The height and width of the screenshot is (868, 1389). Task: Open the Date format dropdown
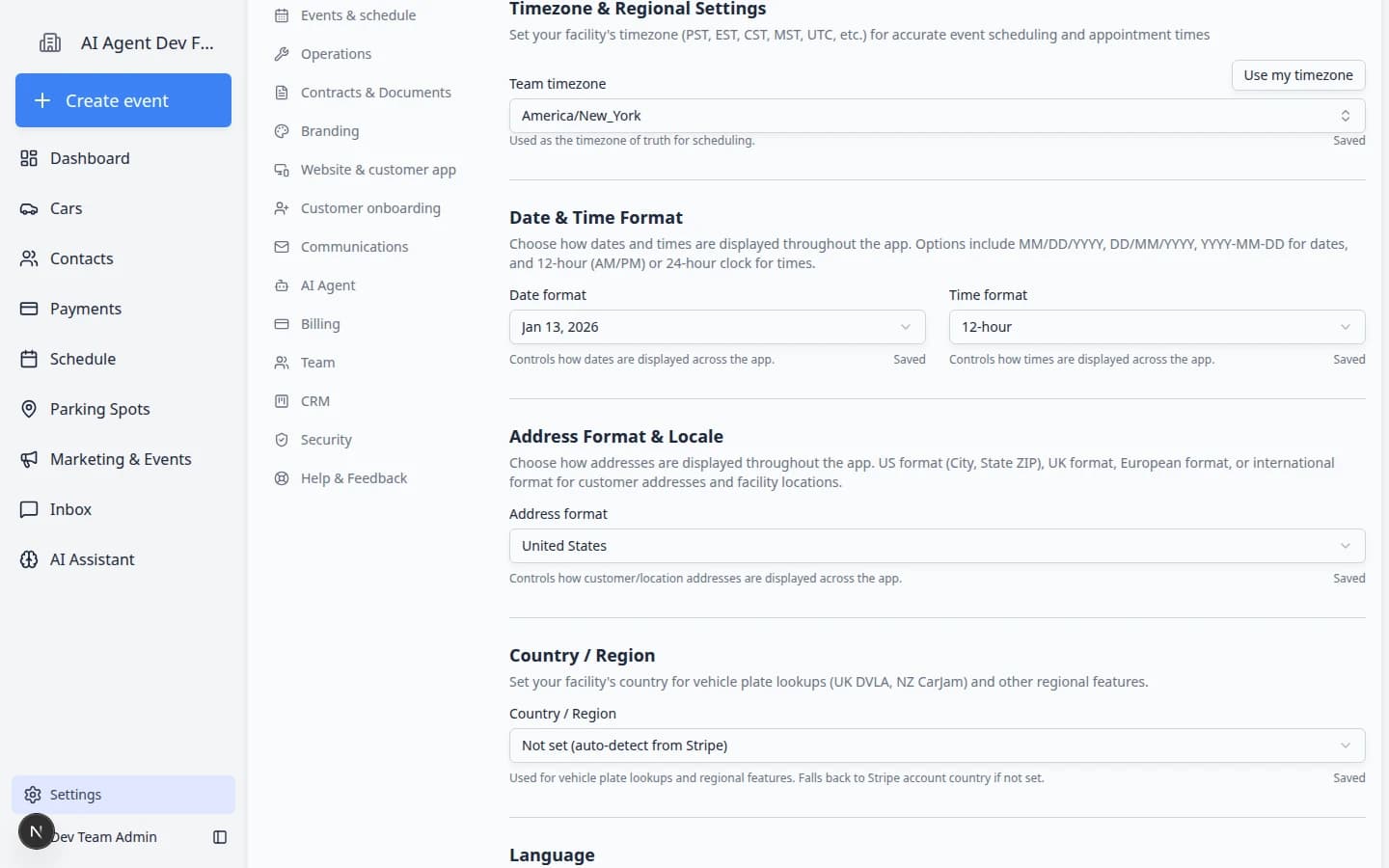point(717,327)
